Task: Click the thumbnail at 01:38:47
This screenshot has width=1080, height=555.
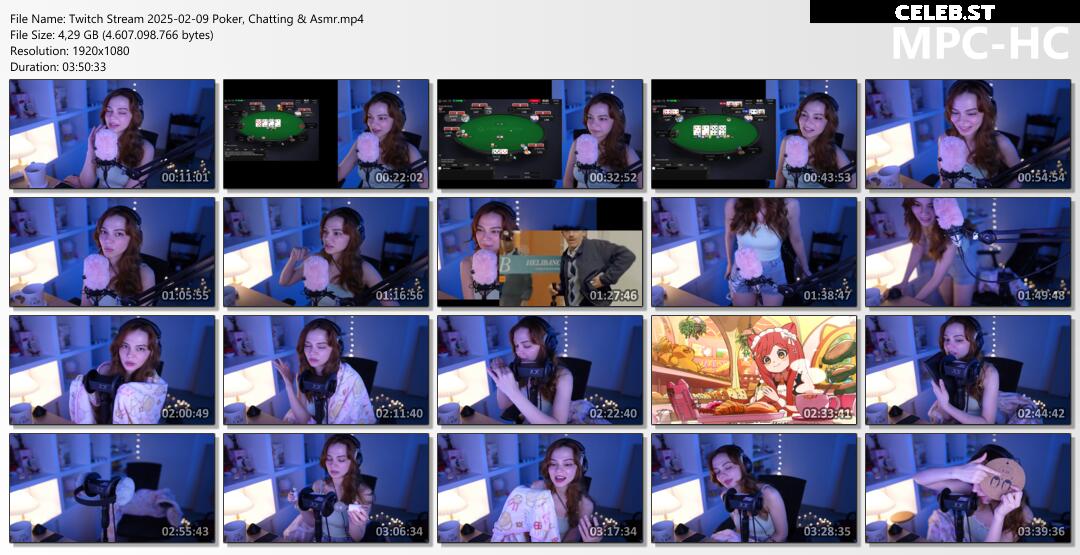Action: click(754, 252)
